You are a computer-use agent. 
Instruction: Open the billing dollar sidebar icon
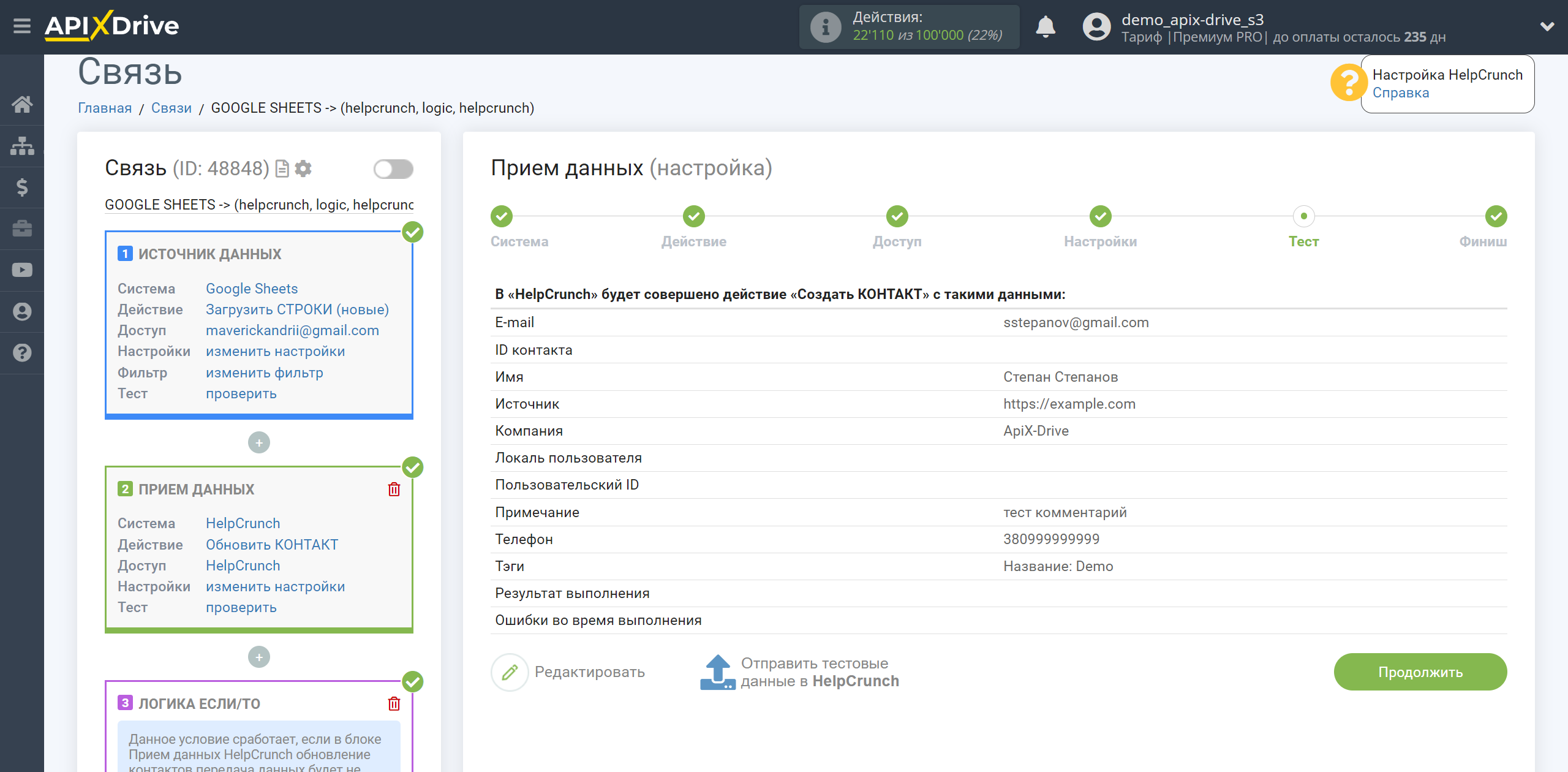22,187
